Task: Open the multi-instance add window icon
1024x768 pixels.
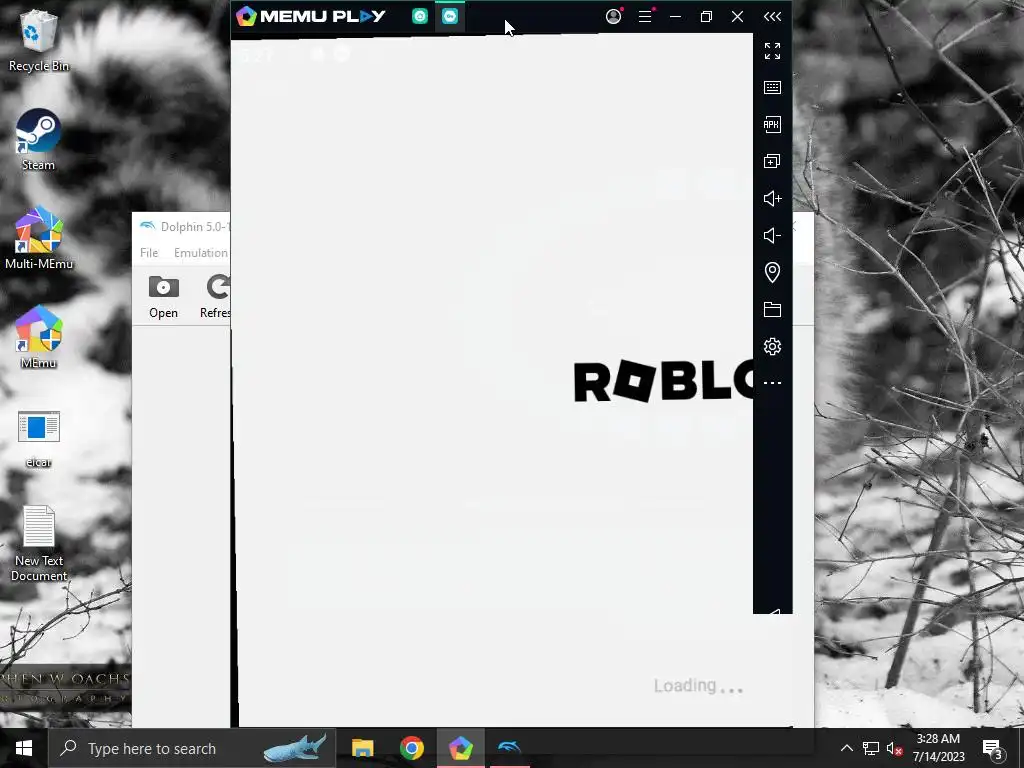Action: [x=772, y=161]
